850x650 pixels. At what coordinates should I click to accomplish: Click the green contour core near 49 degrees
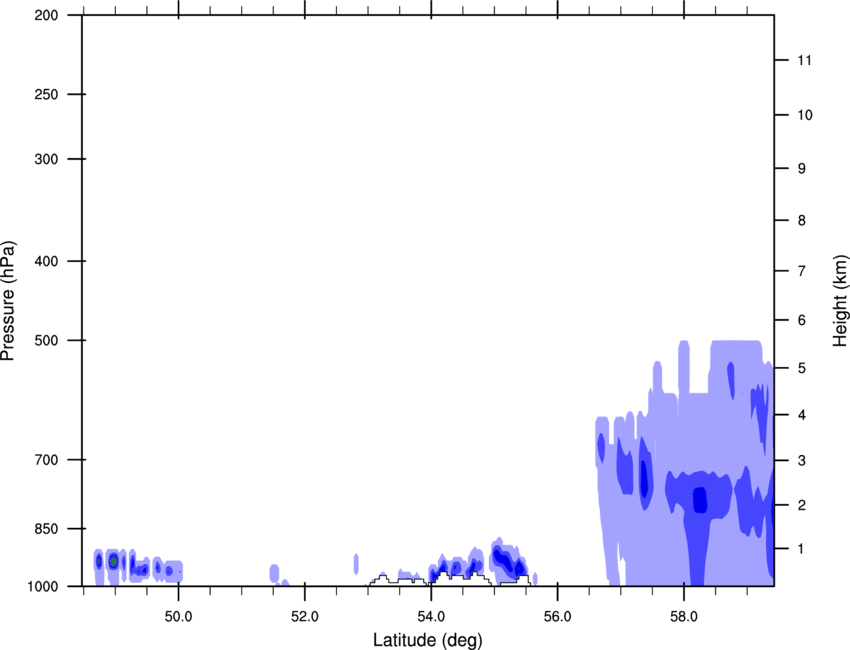pyautogui.click(x=113, y=562)
